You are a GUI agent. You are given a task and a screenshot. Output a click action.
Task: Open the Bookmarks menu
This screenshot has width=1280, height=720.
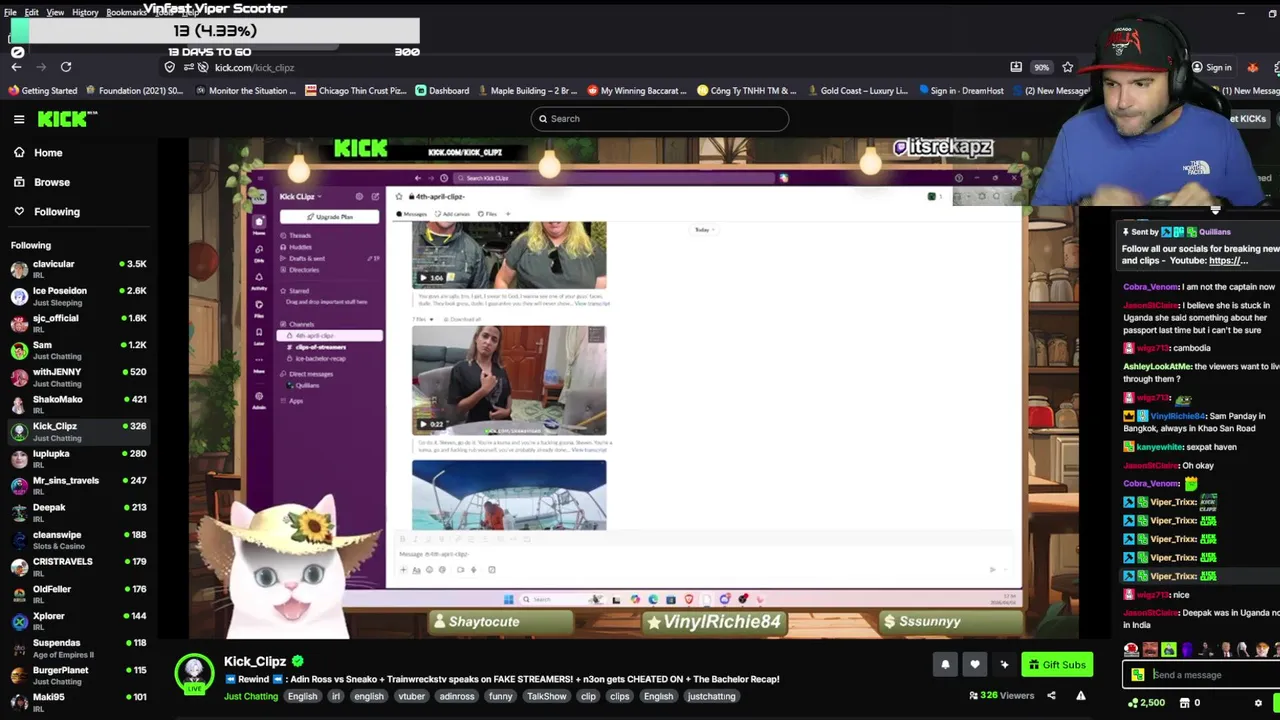point(126,12)
